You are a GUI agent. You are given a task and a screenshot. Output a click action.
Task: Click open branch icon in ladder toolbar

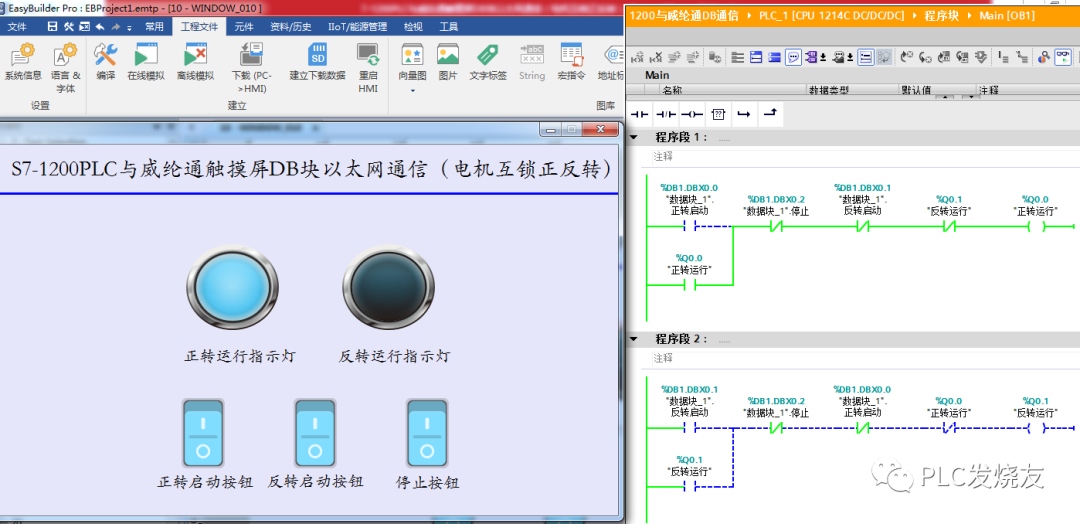tap(742, 114)
